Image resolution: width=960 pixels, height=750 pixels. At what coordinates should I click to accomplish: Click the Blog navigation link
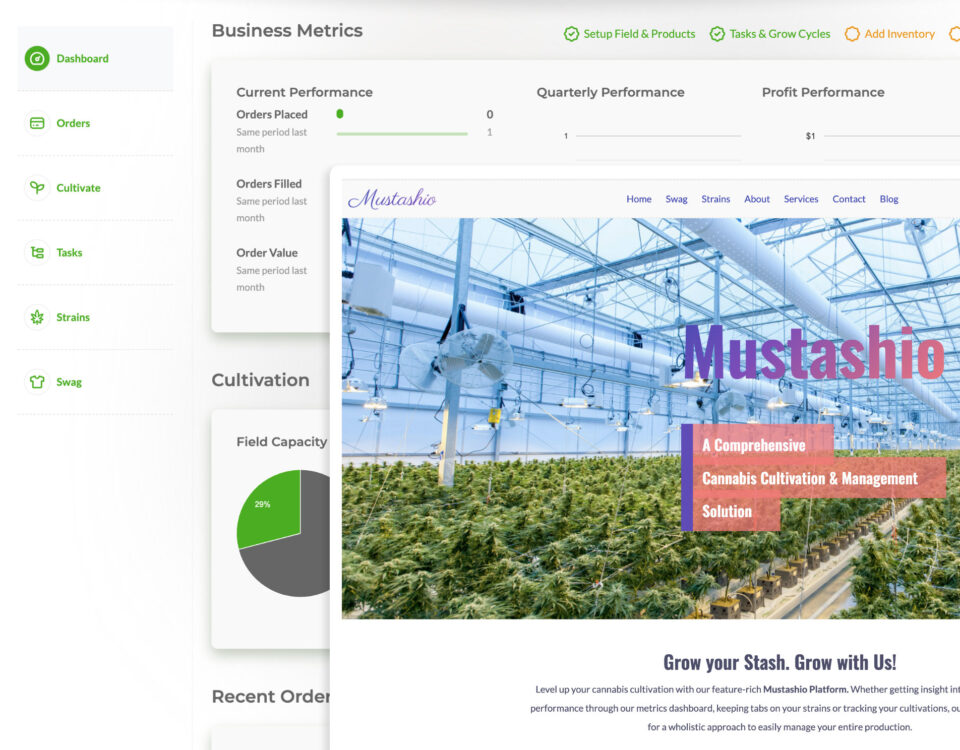pyautogui.click(x=888, y=199)
